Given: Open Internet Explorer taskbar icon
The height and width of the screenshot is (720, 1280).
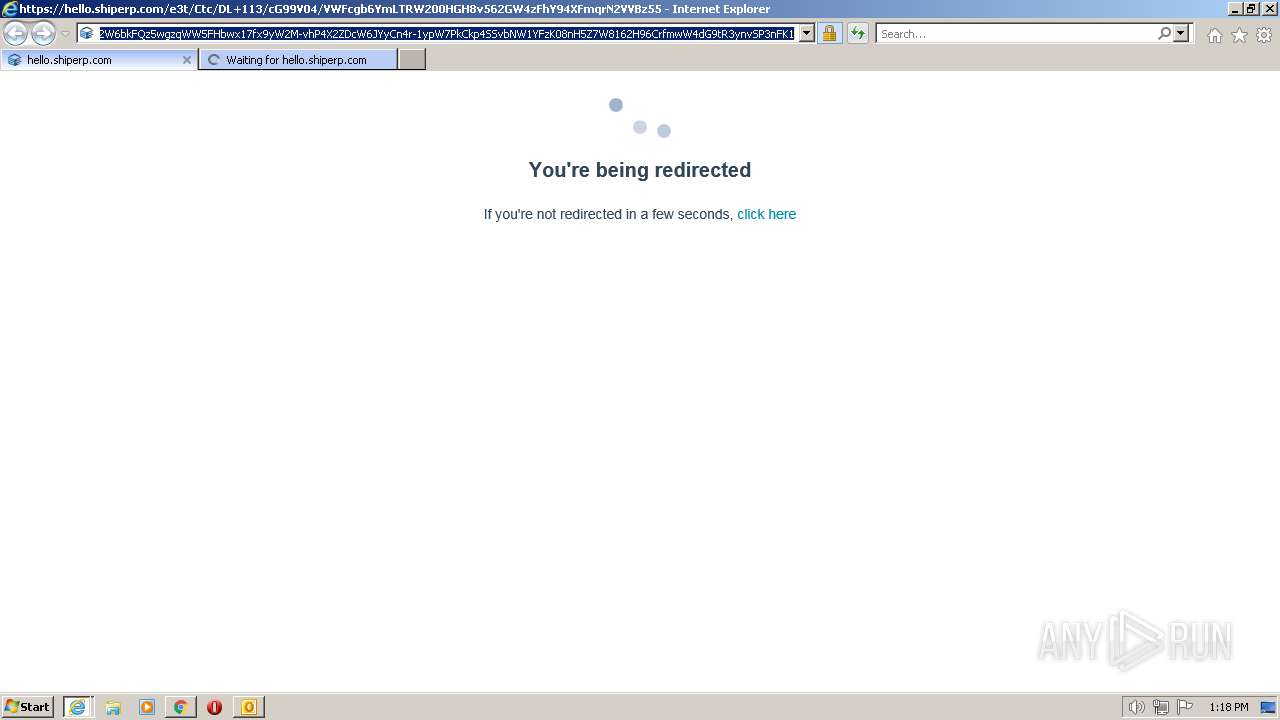Looking at the screenshot, I should (78, 707).
